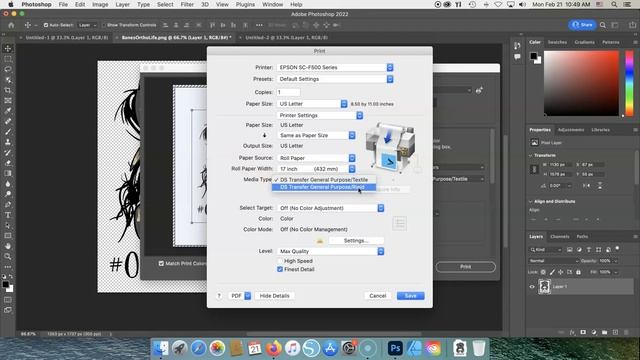Click the Save button in Print dialog
Viewport: 640px width, 360px height.
(x=411, y=296)
